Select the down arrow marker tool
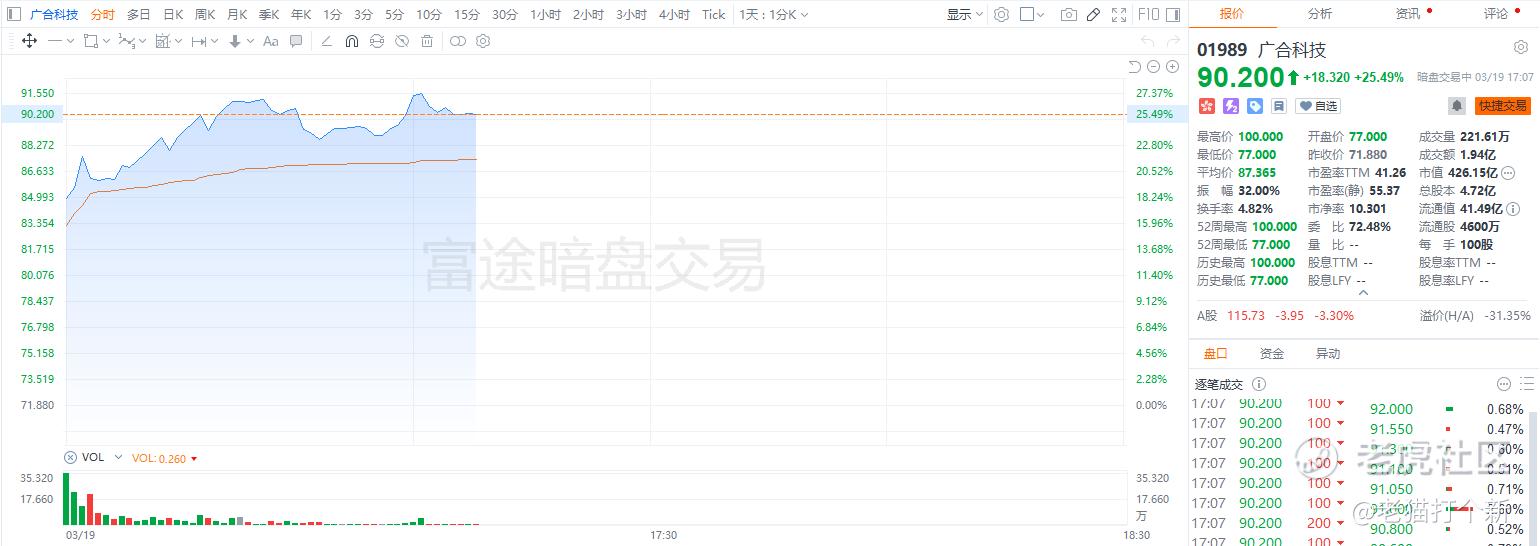The image size is (1540, 546). click(x=235, y=41)
